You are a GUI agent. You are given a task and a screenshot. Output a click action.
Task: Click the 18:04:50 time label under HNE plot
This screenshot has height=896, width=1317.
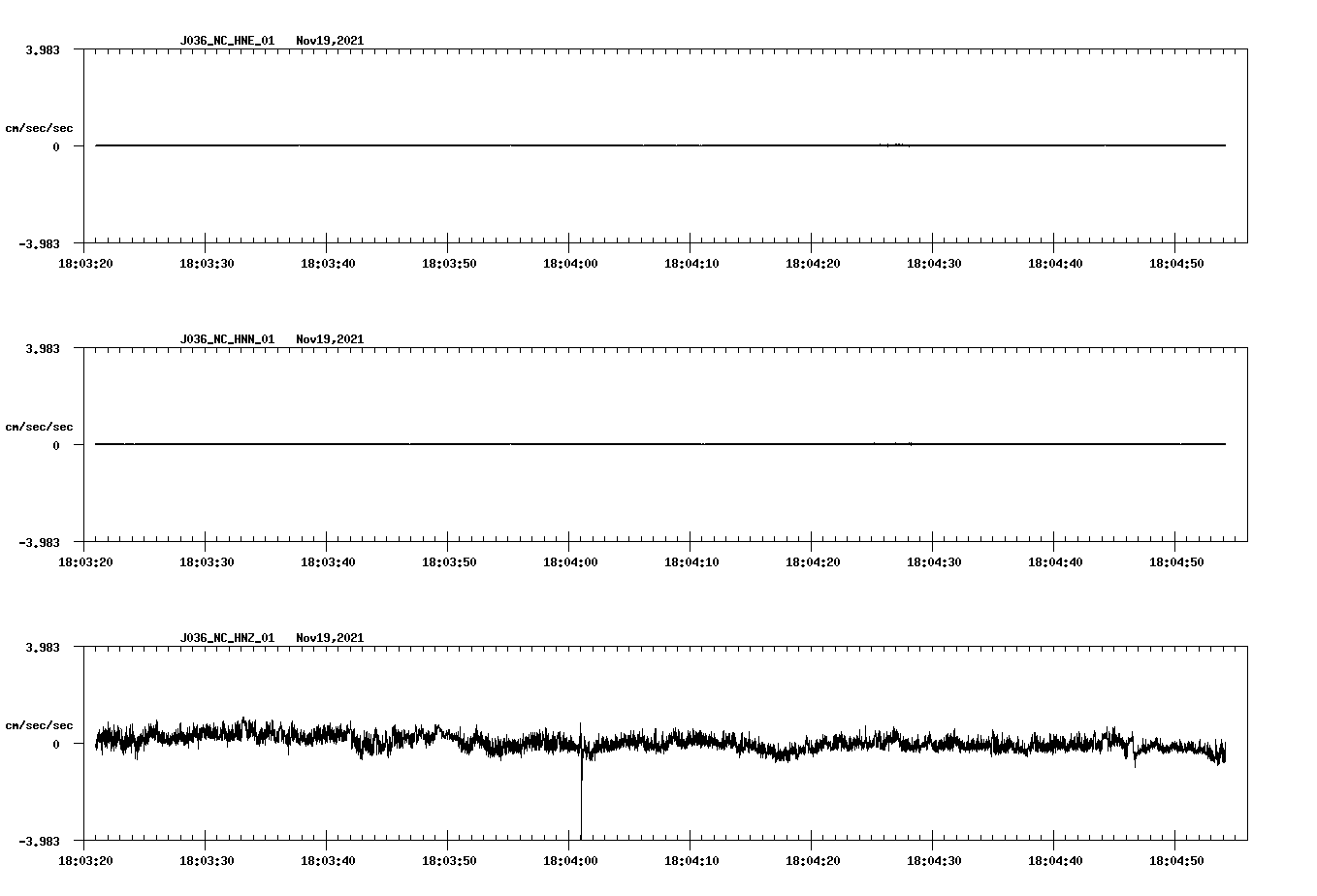pyautogui.click(x=1176, y=263)
